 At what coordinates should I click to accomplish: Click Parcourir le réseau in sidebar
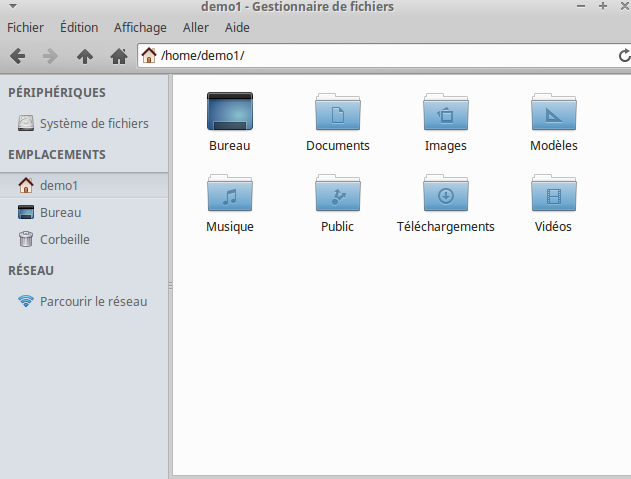(x=93, y=301)
